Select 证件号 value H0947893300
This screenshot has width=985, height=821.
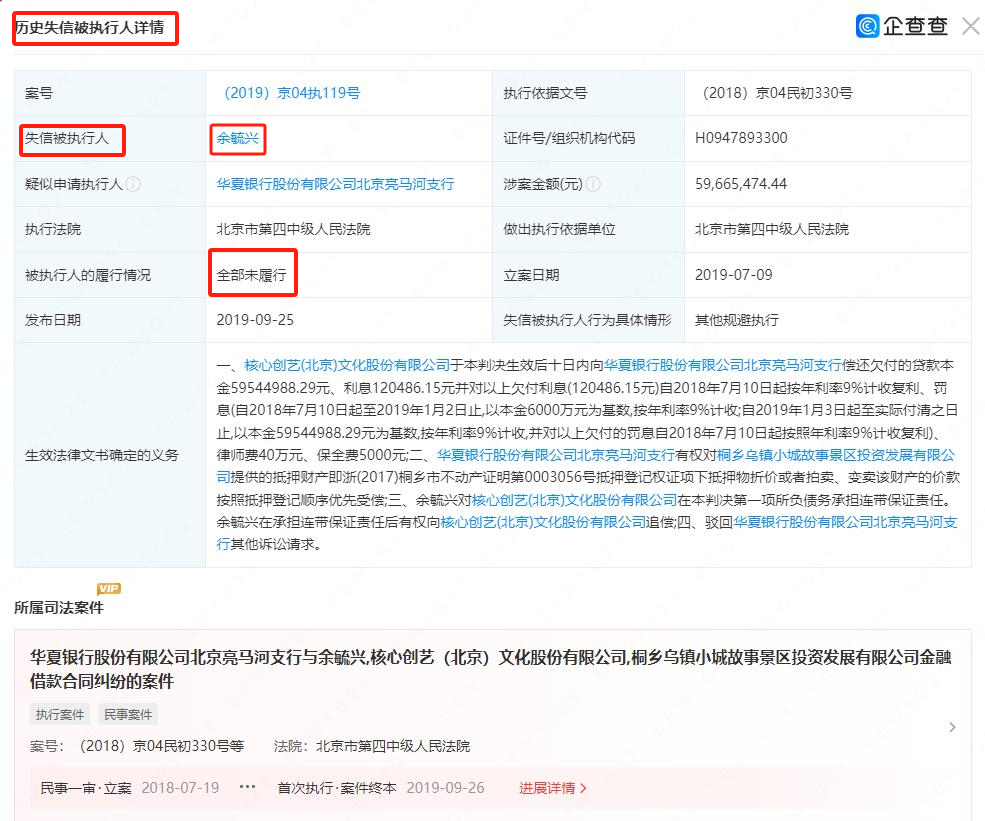pos(741,138)
